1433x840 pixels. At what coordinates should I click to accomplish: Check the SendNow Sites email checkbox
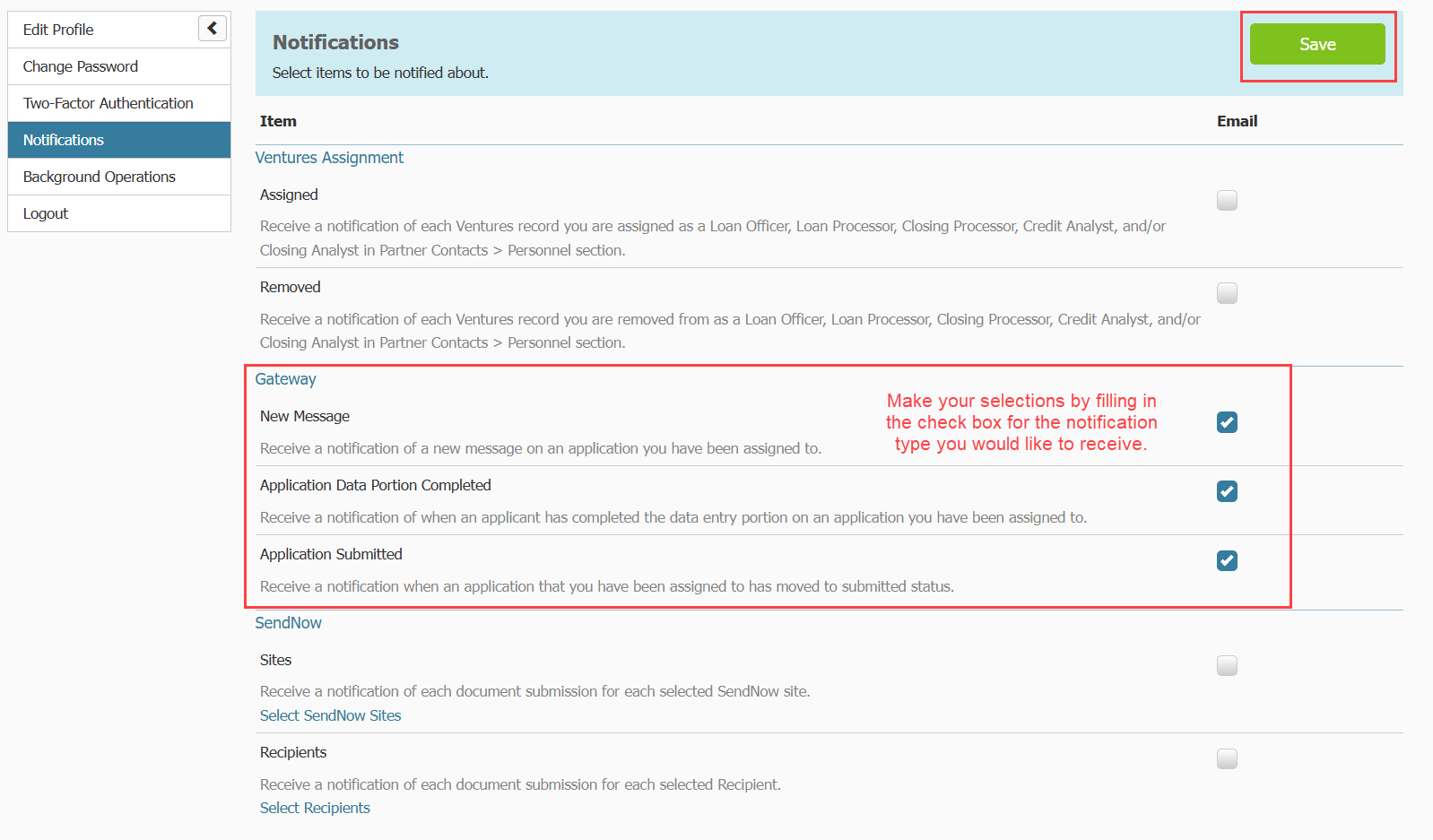pyautogui.click(x=1227, y=665)
